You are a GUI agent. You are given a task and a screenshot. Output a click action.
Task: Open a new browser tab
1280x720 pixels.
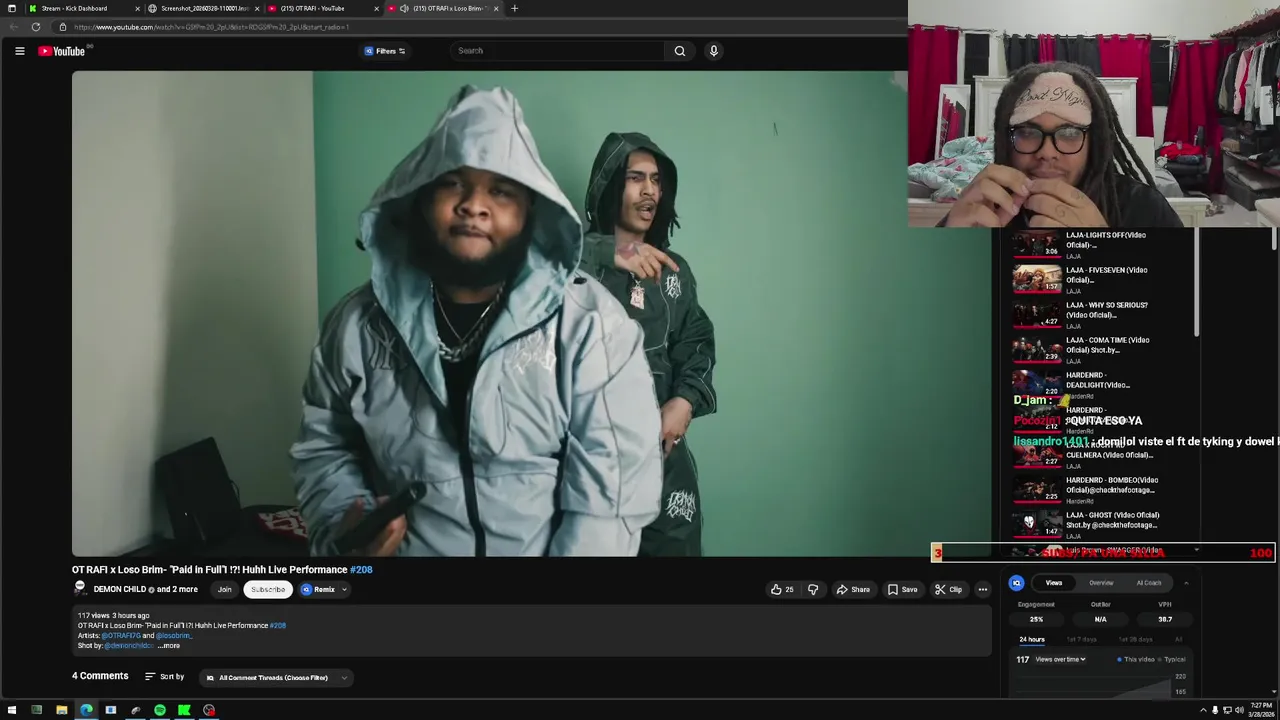click(514, 8)
